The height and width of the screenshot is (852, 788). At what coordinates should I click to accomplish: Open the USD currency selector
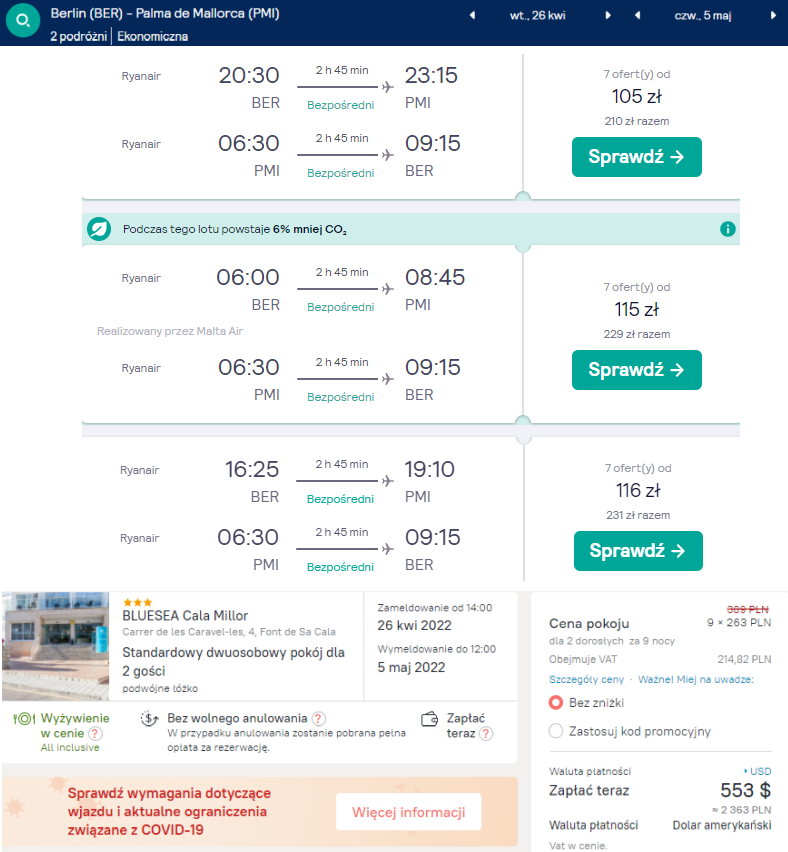tap(757, 771)
